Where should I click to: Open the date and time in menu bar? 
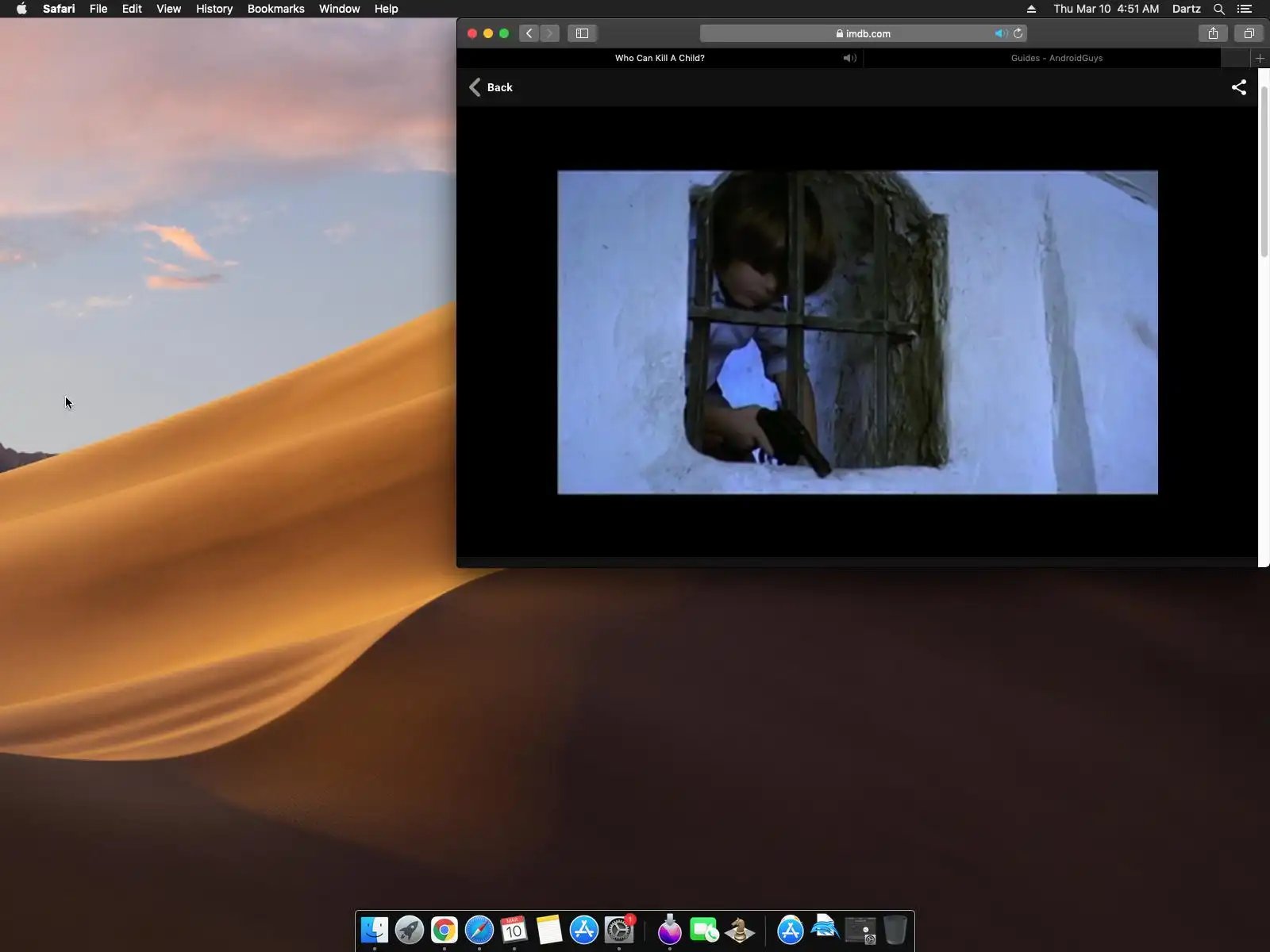point(1106,9)
